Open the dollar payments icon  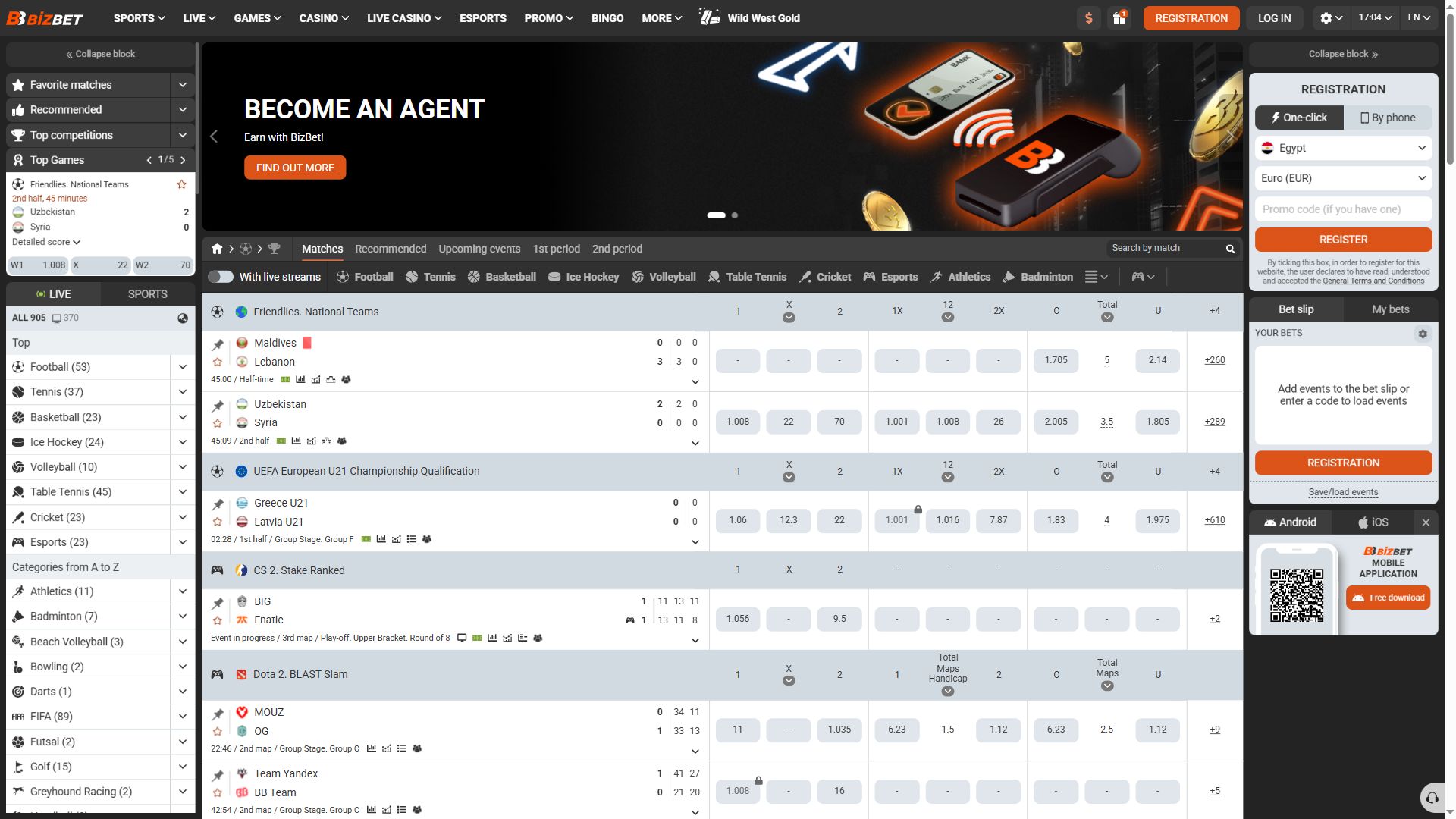point(1089,18)
